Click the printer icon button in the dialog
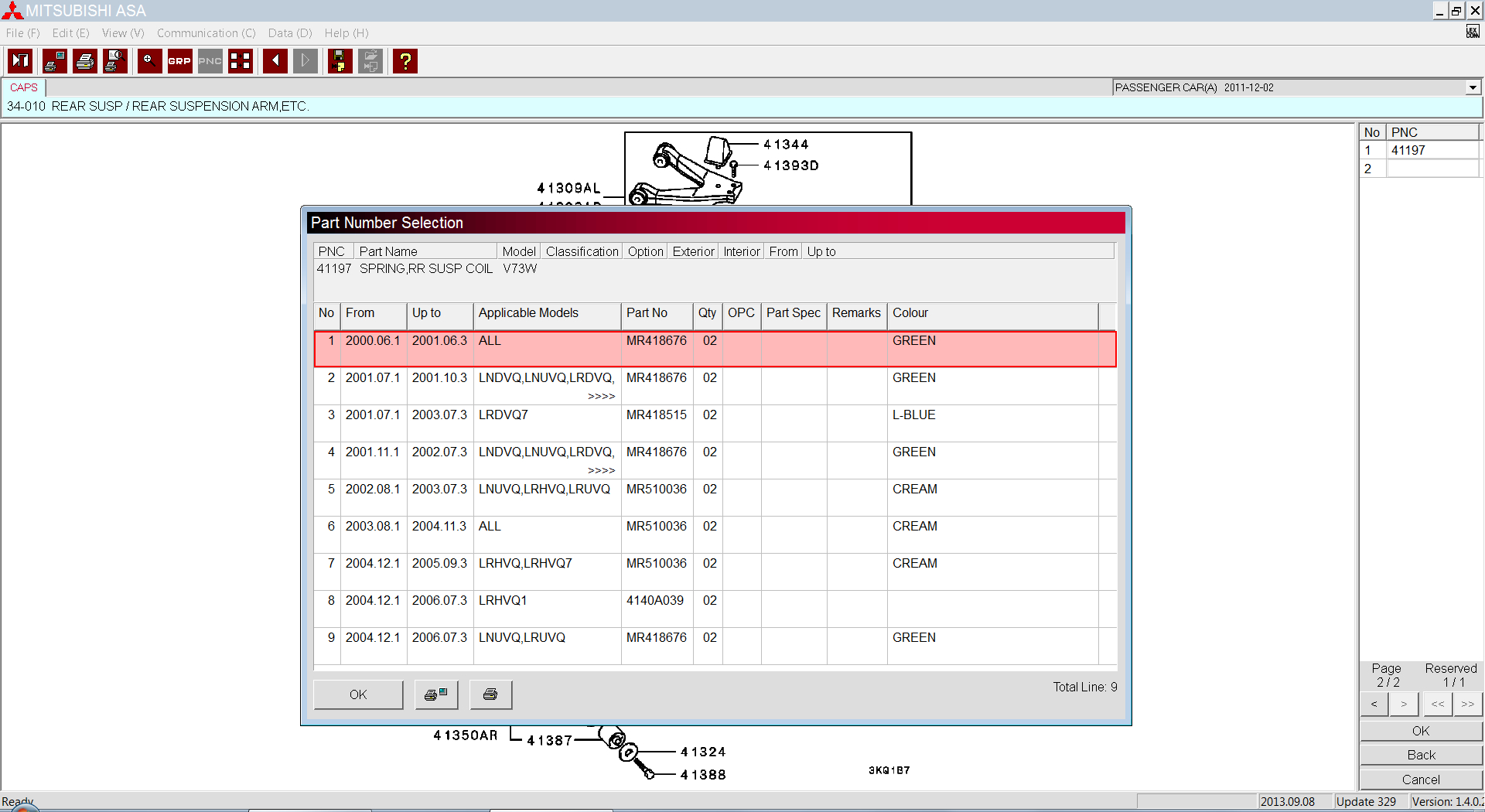The height and width of the screenshot is (812, 1485). point(490,694)
